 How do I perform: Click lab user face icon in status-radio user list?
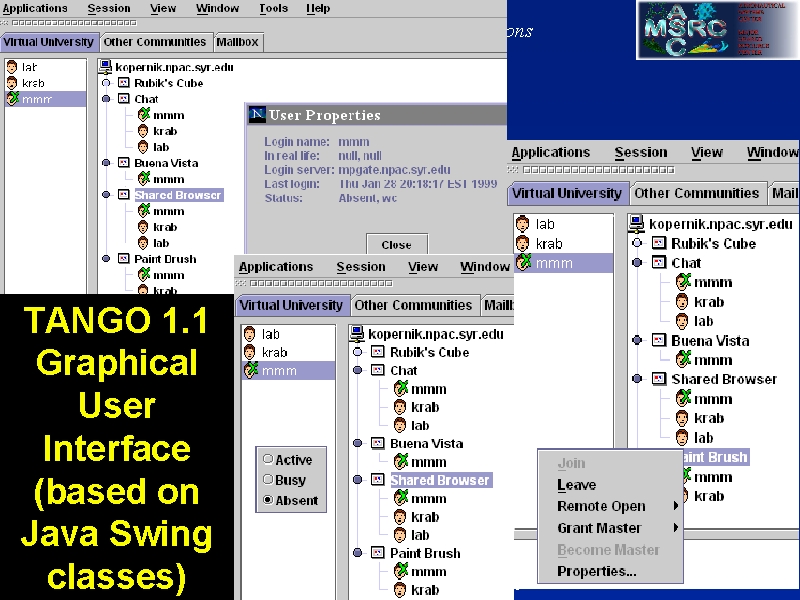(249, 334)
